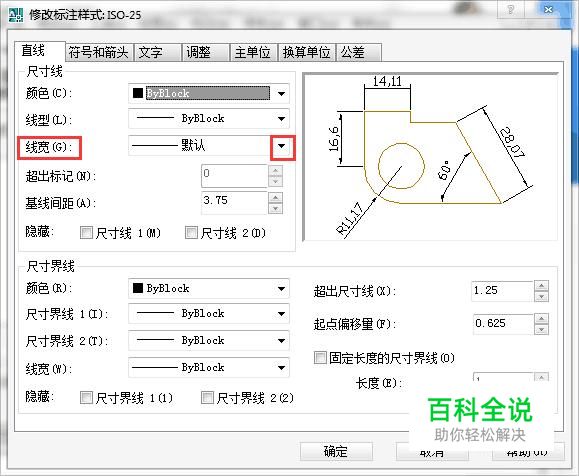Close the 修改标注样式 dialog

(x=548, y=10)
